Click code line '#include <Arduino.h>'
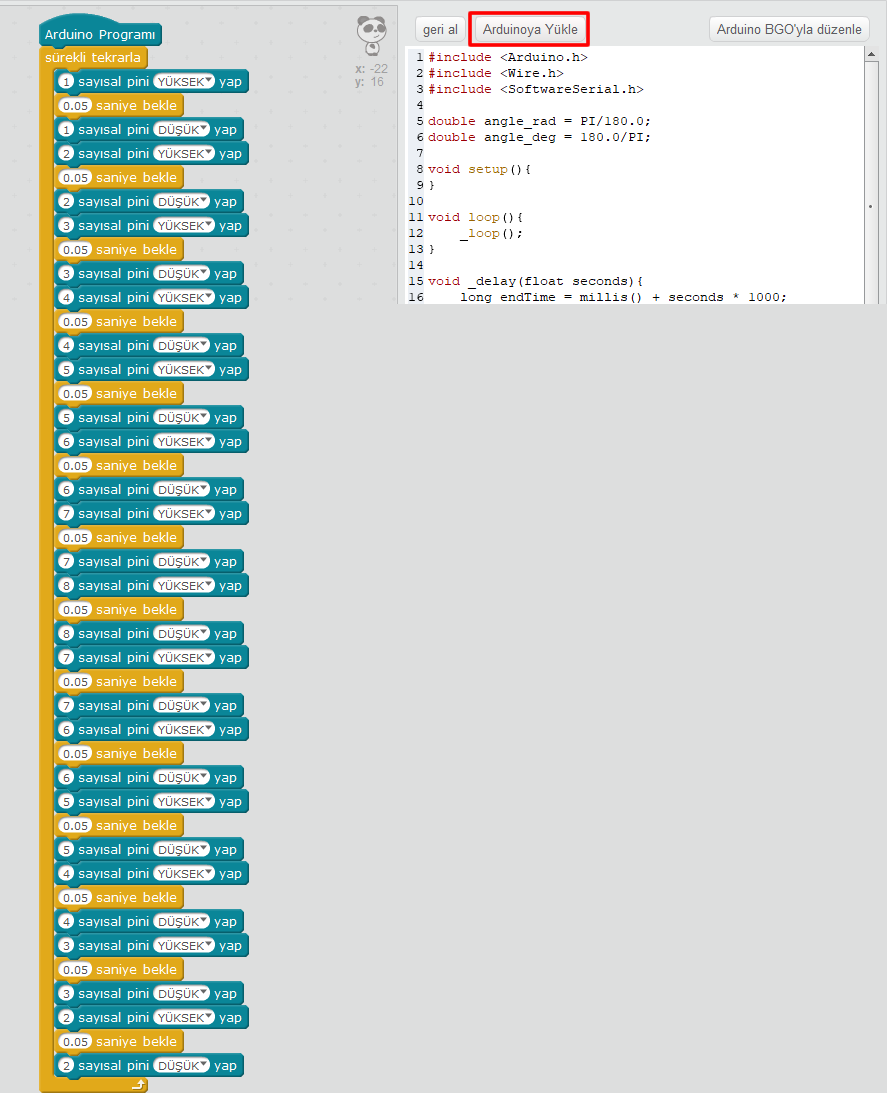 click(x=508, y=57)
